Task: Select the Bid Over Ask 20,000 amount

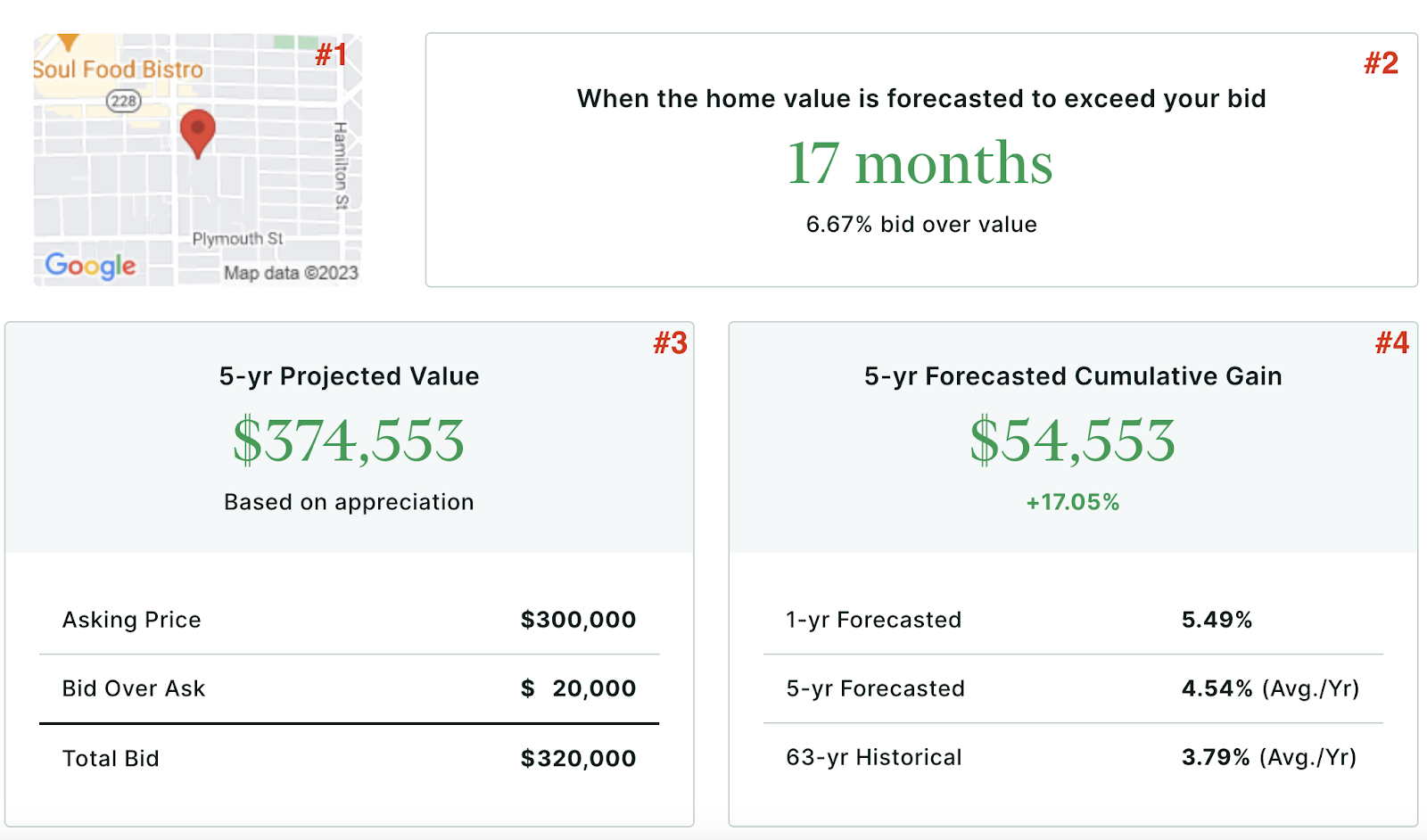Action: 593,688
